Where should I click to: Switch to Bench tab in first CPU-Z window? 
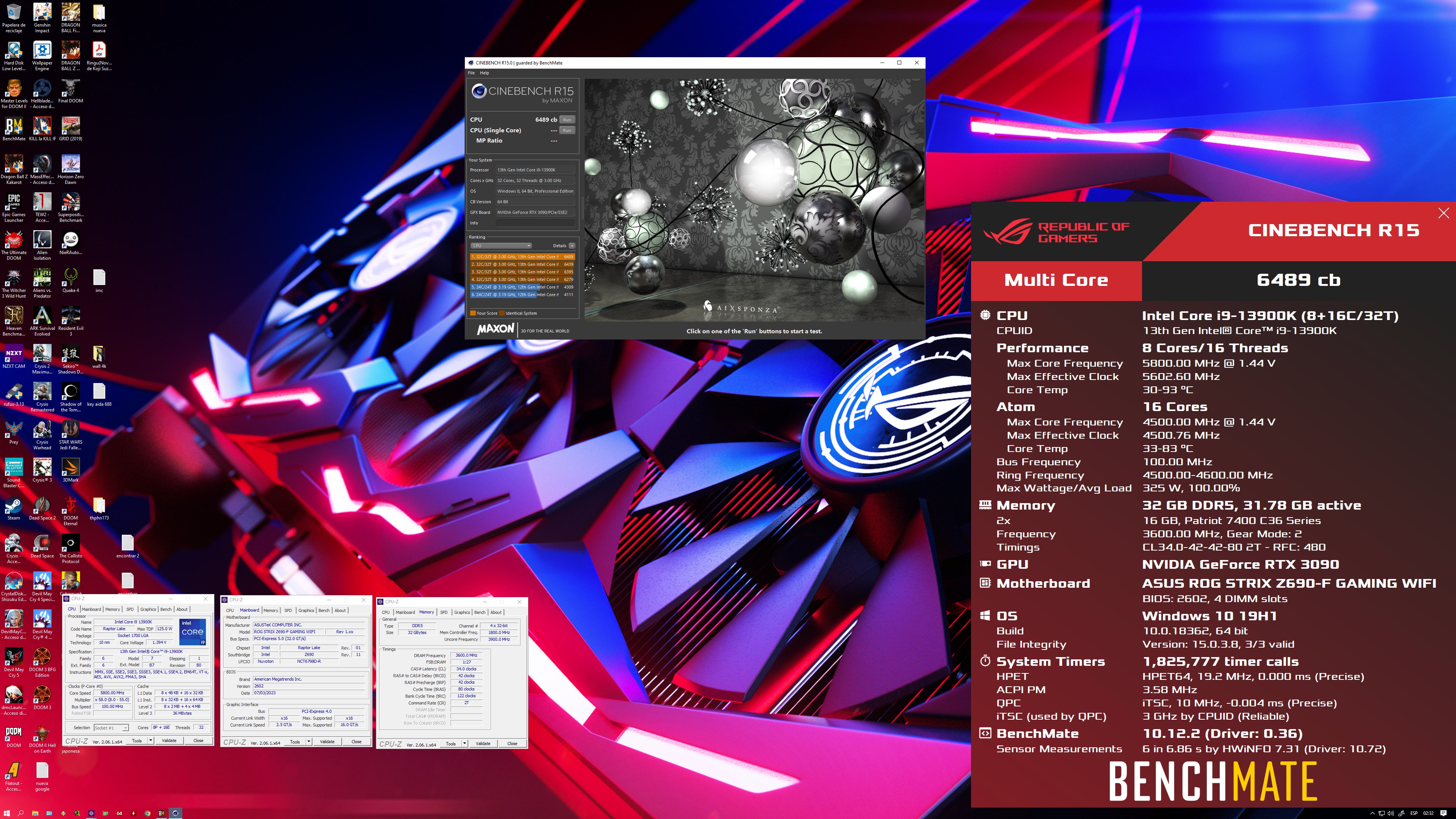pos(166,609)
